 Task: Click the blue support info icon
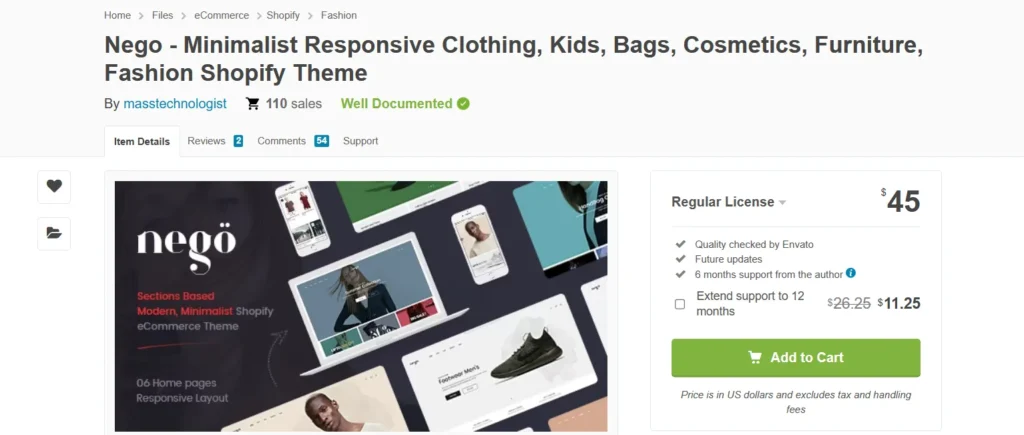[851, 273]
